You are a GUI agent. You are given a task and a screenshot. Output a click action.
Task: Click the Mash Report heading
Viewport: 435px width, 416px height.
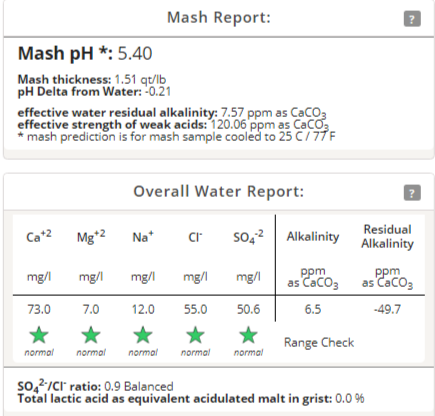coord(219,17)
